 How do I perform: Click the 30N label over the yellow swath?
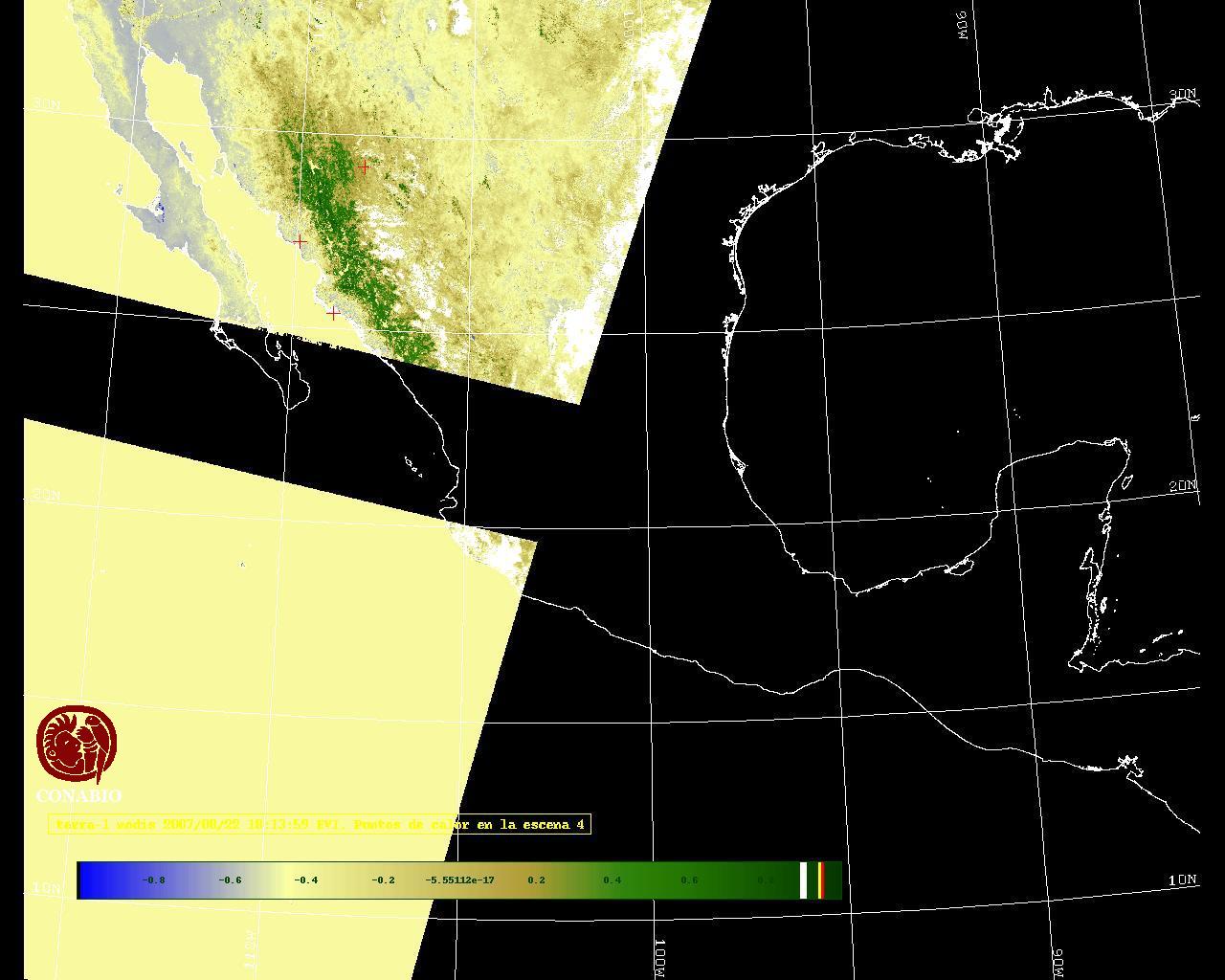click(46, 103)
